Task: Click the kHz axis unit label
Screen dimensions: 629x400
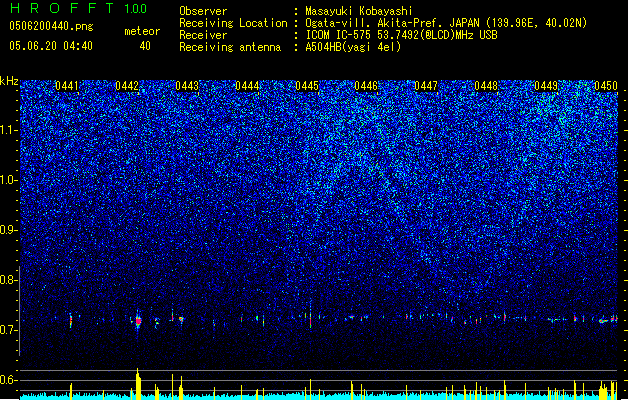Action: 9,81
